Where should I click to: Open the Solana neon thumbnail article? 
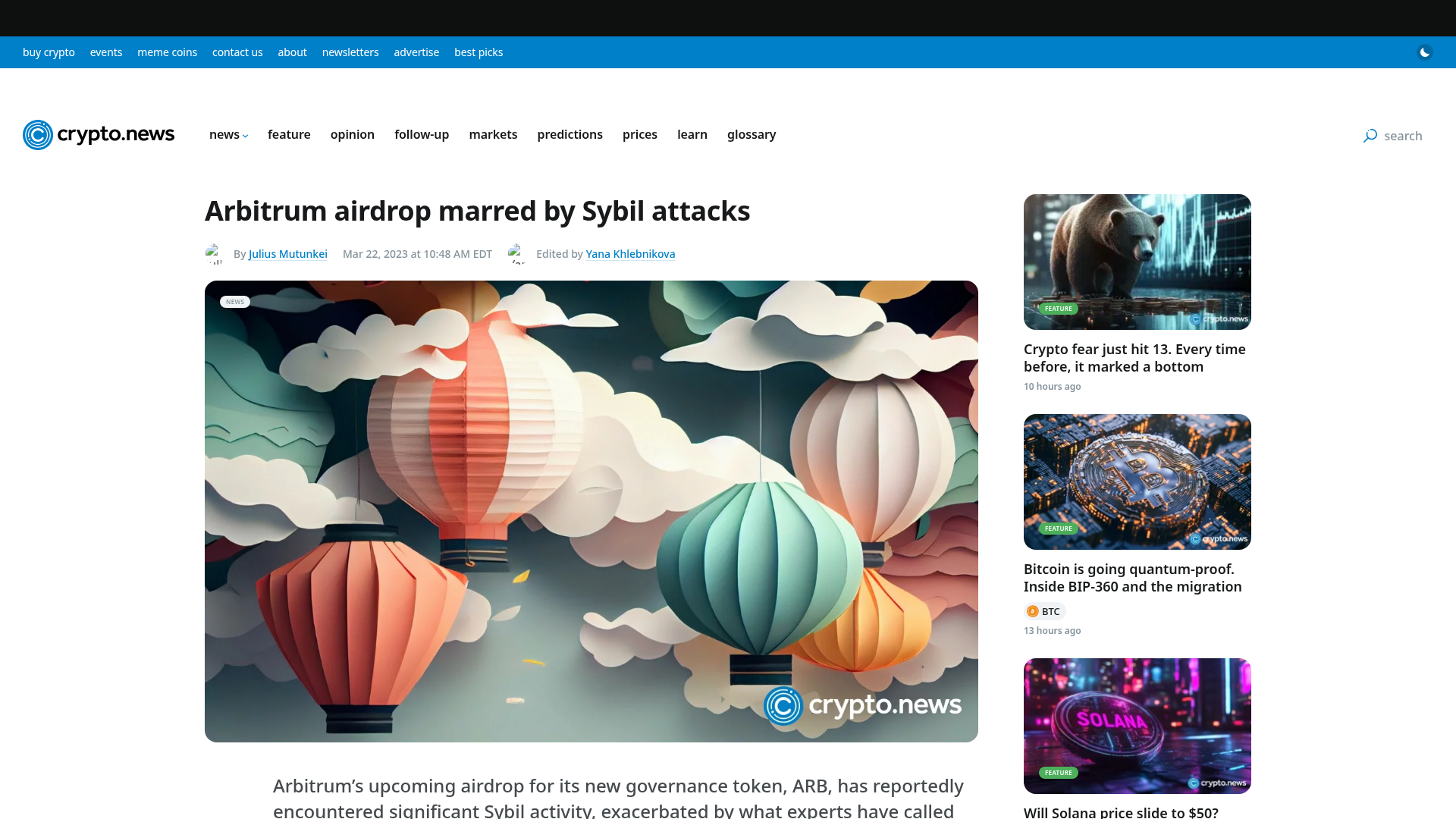[1137, 726]
